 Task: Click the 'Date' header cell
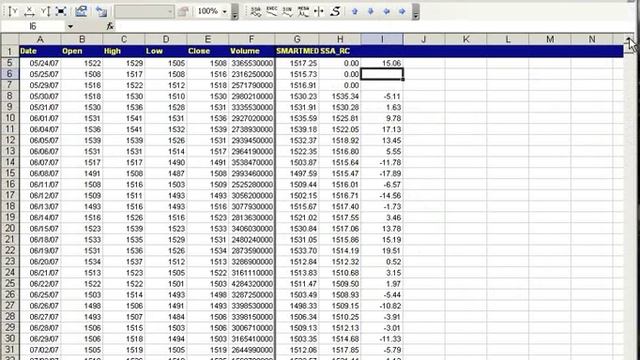click(x=40, y=51)
